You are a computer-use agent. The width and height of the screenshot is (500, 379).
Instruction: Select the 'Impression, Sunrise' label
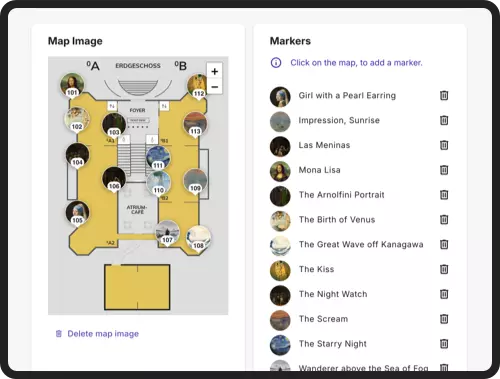339,120
